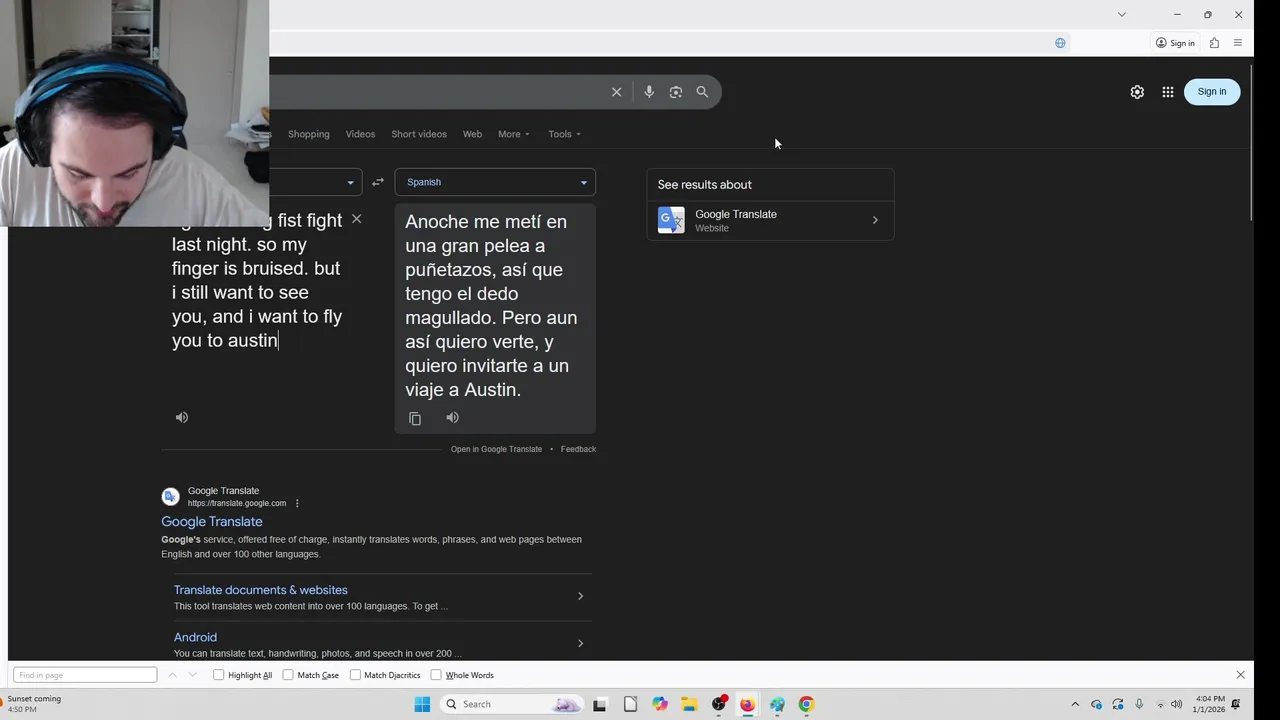
Task: Open Copilot from the taskbar
Action: (660, 704)
